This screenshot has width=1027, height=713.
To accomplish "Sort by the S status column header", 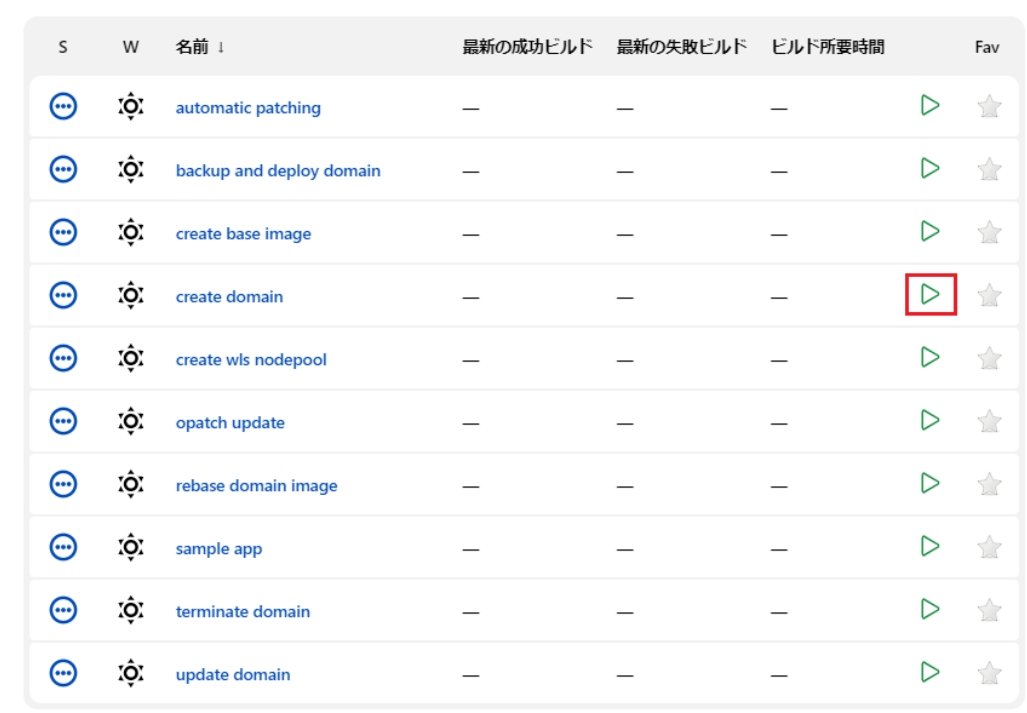I will (63, 47).
